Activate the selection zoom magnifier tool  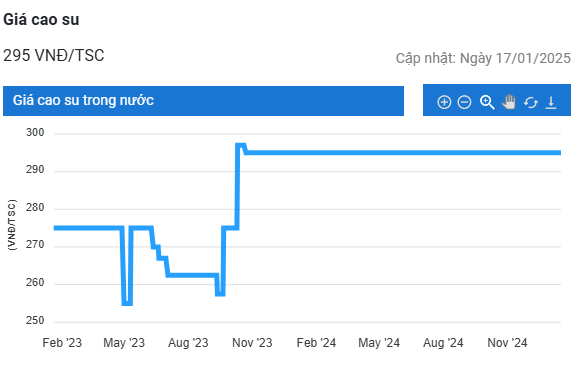click(487, 102)
